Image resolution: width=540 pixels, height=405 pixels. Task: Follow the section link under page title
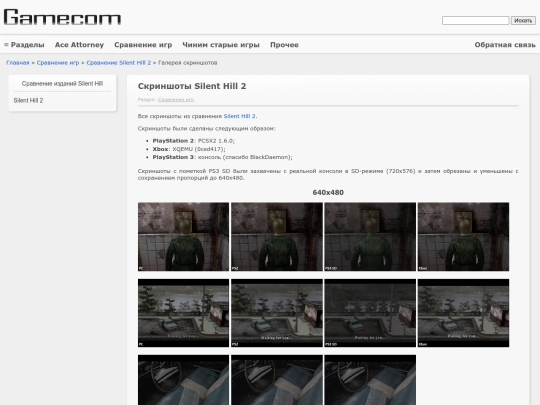176,100
